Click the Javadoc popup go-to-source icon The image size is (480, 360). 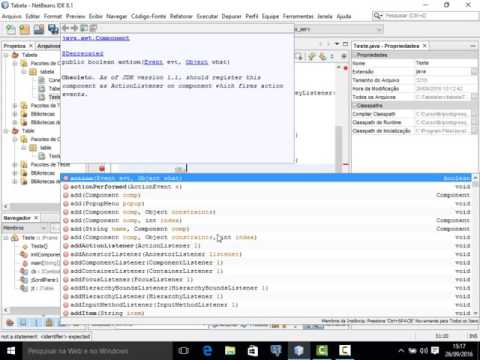[93, 28]
